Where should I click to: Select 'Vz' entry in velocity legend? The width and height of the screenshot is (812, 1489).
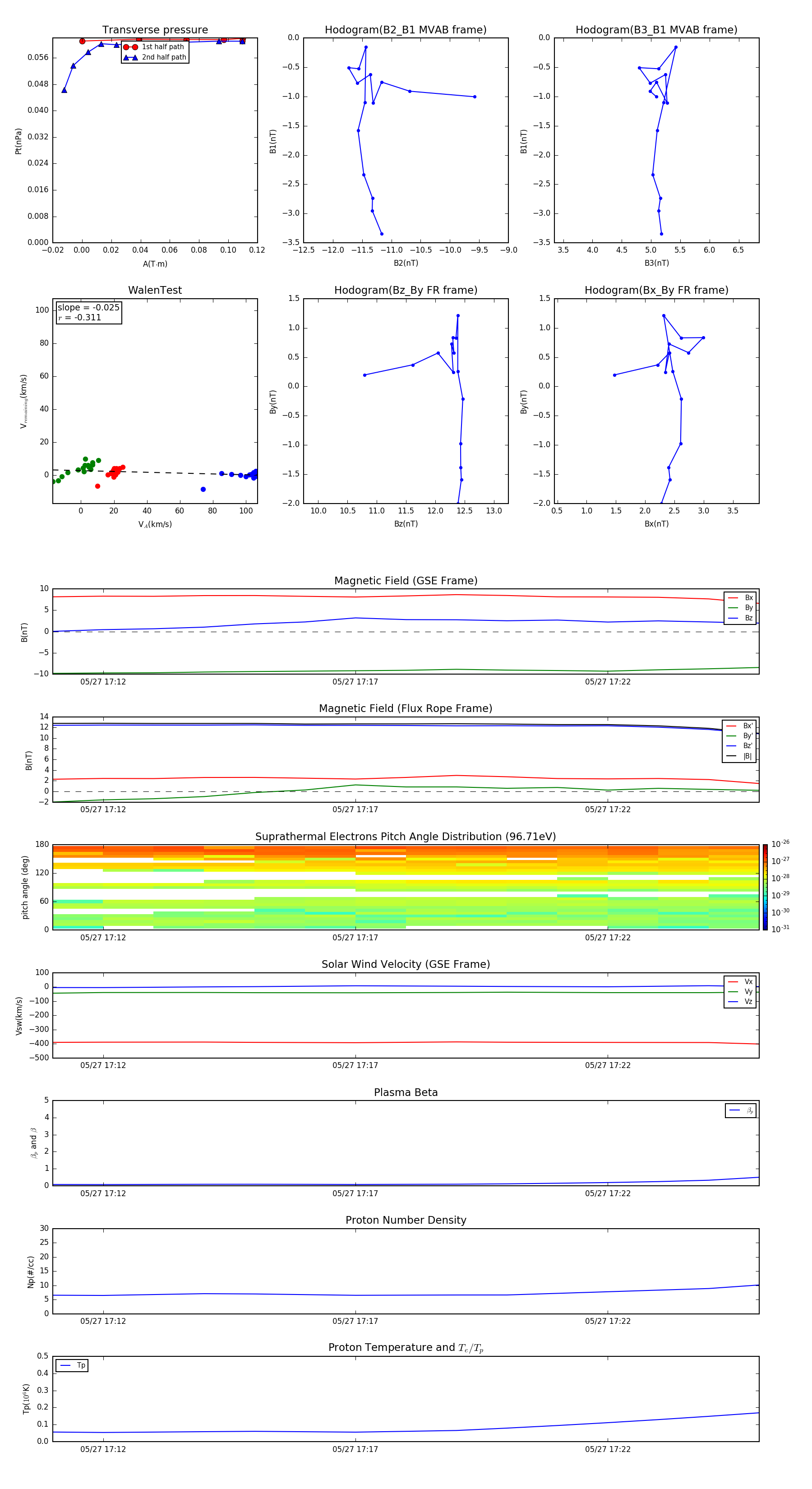coord(740,1001)
